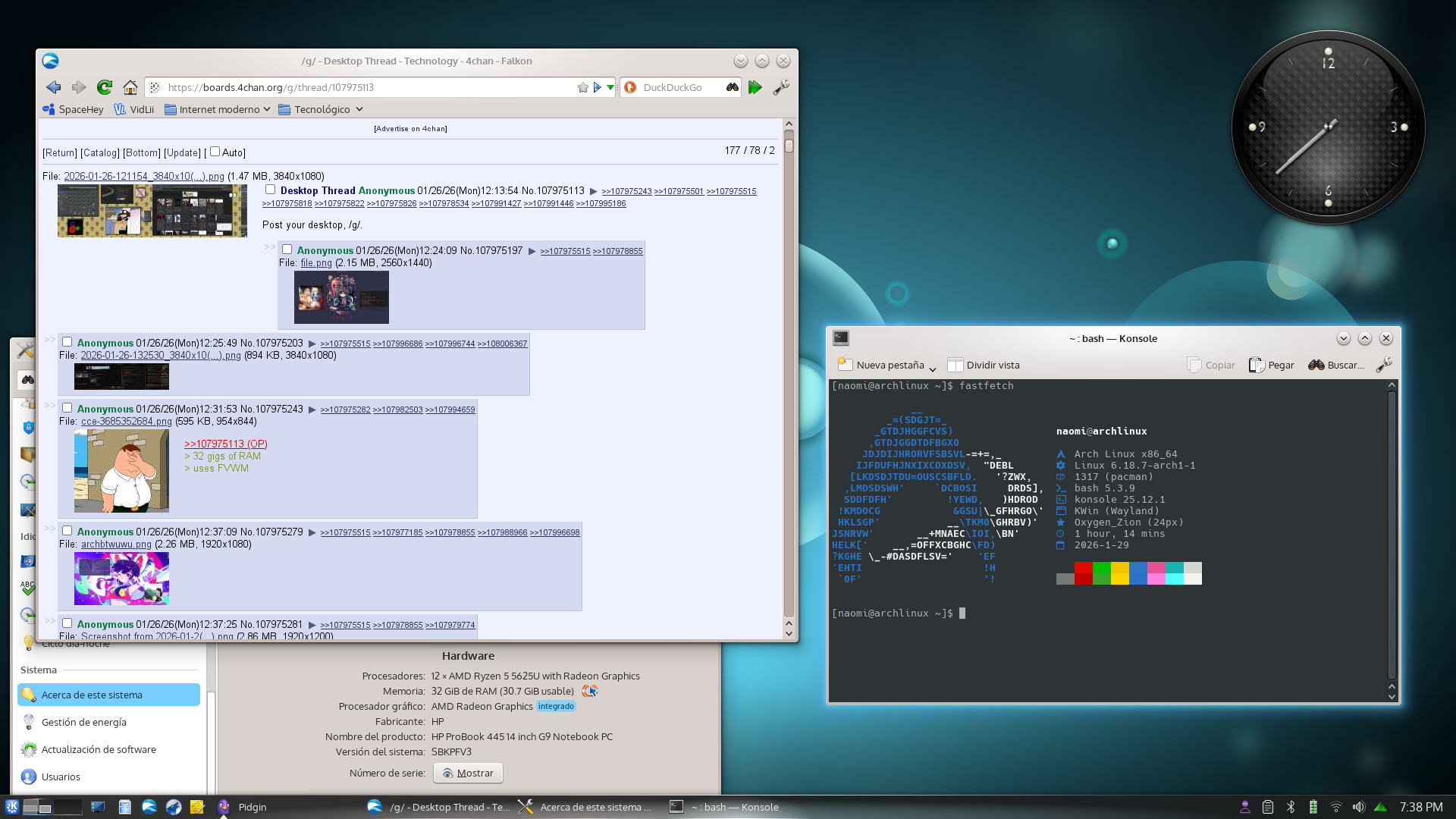Reload the page in Falkon
Image resolution: width=1456 pixels, height=819 pixels.
[x=105, y=87]
